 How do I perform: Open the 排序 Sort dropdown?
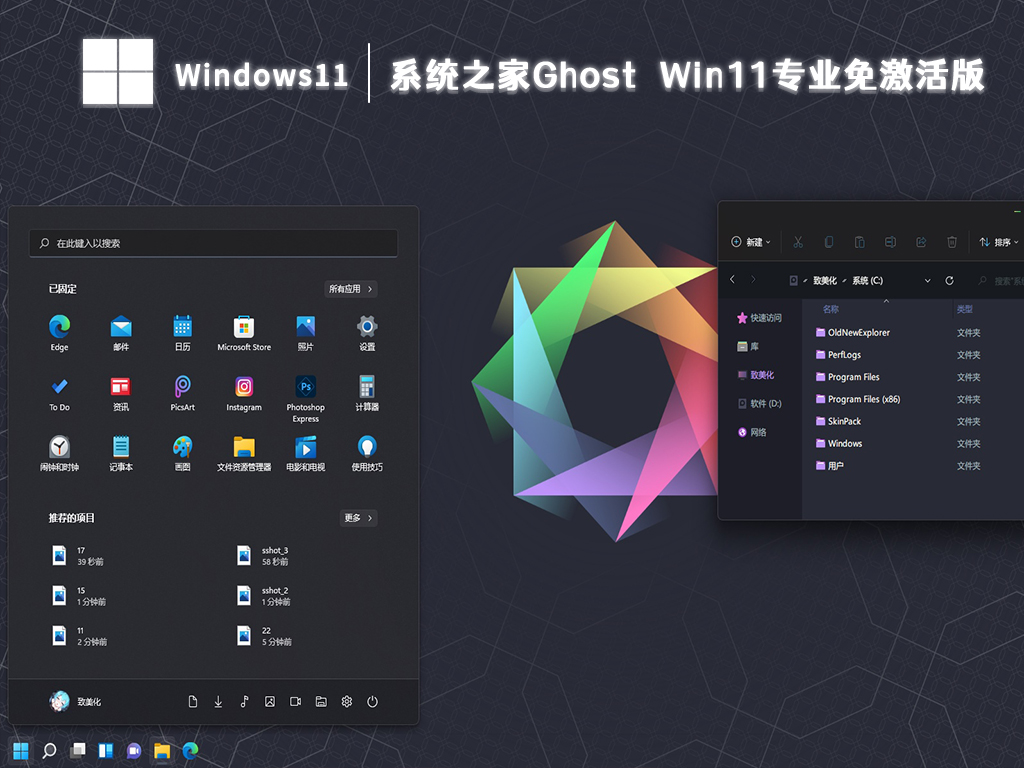[x=999, y=242]
